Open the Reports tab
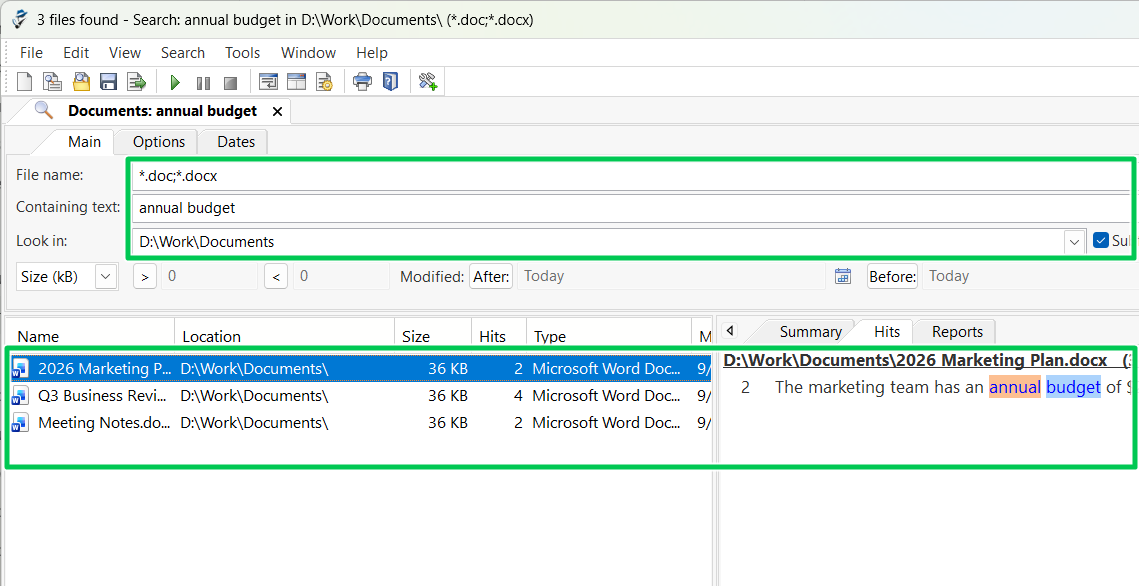The image size is (1139, 586). pyautogui.click(x=957, y=332)
